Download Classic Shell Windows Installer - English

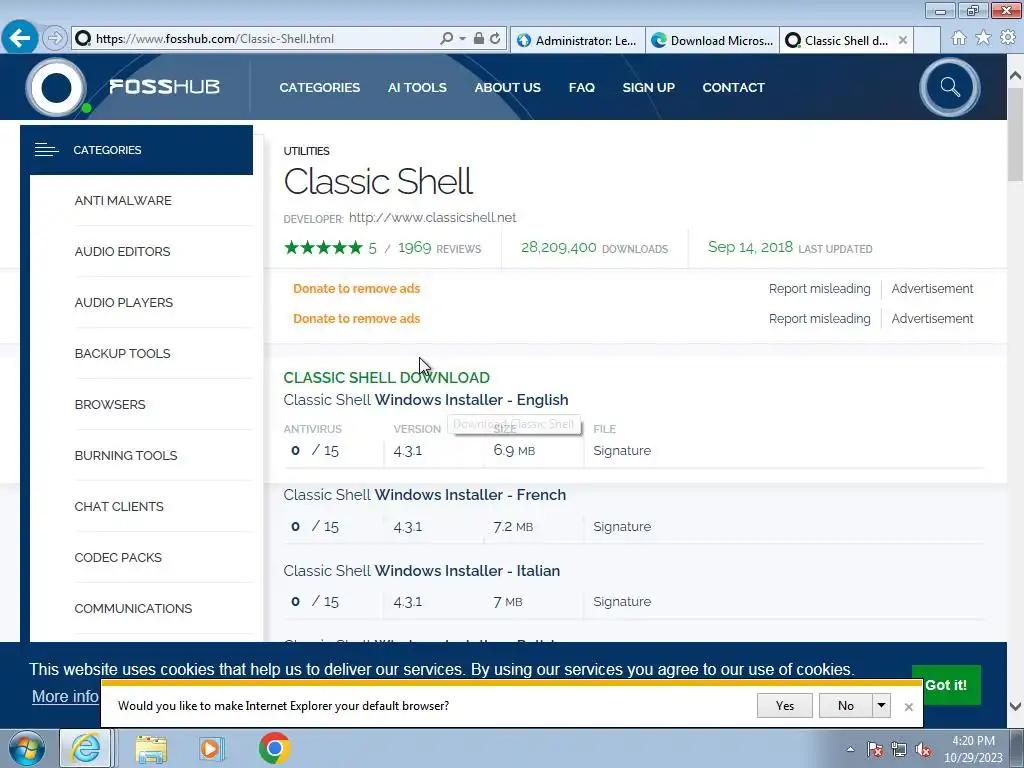pos(426,400)
